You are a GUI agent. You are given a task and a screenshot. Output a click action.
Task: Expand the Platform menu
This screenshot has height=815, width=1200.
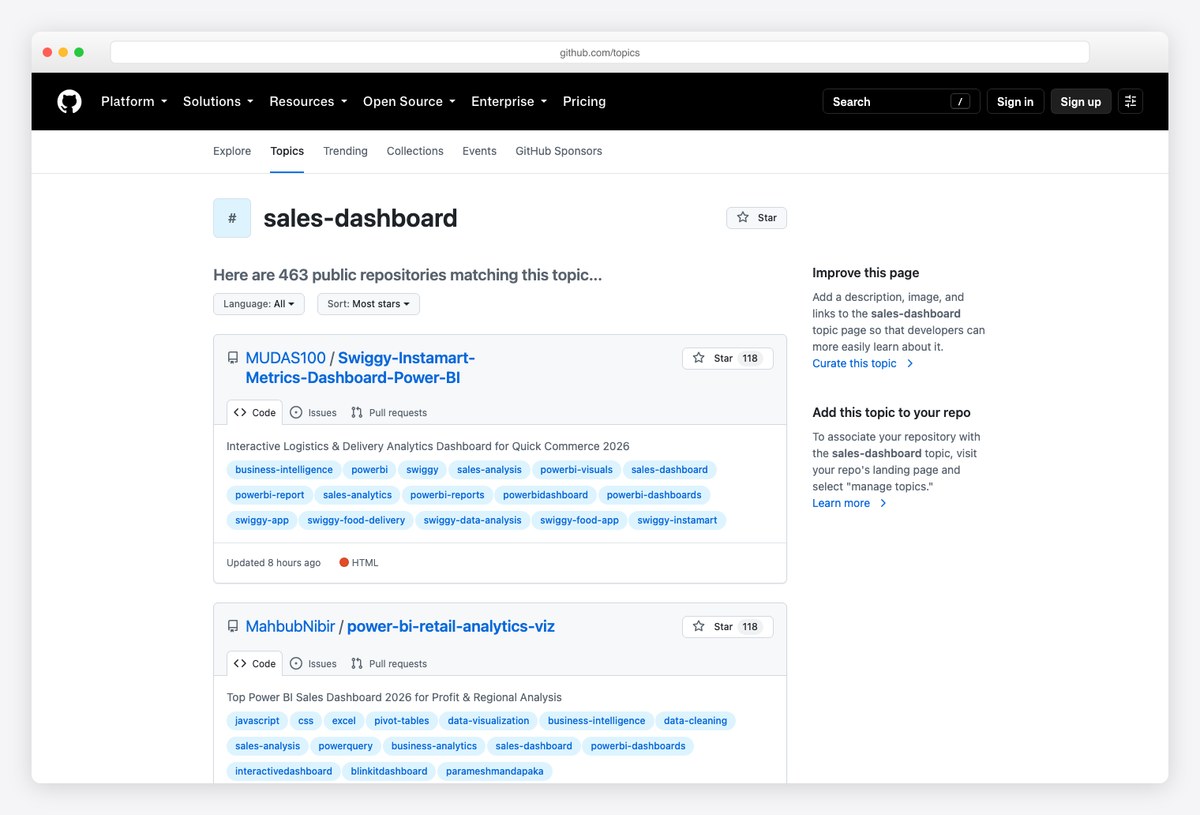(x=134, y=101)
